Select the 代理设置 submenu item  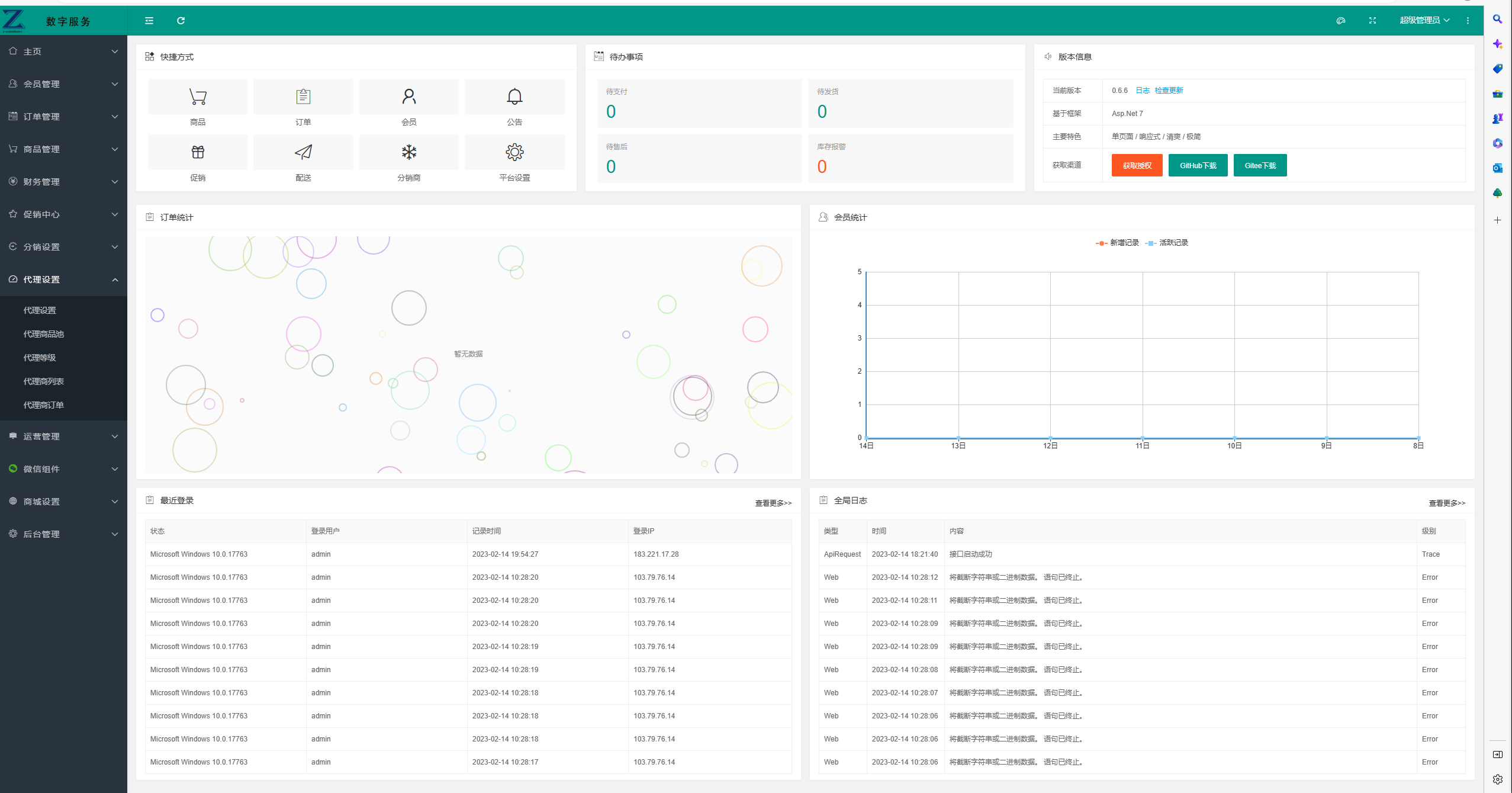(63, 310)
